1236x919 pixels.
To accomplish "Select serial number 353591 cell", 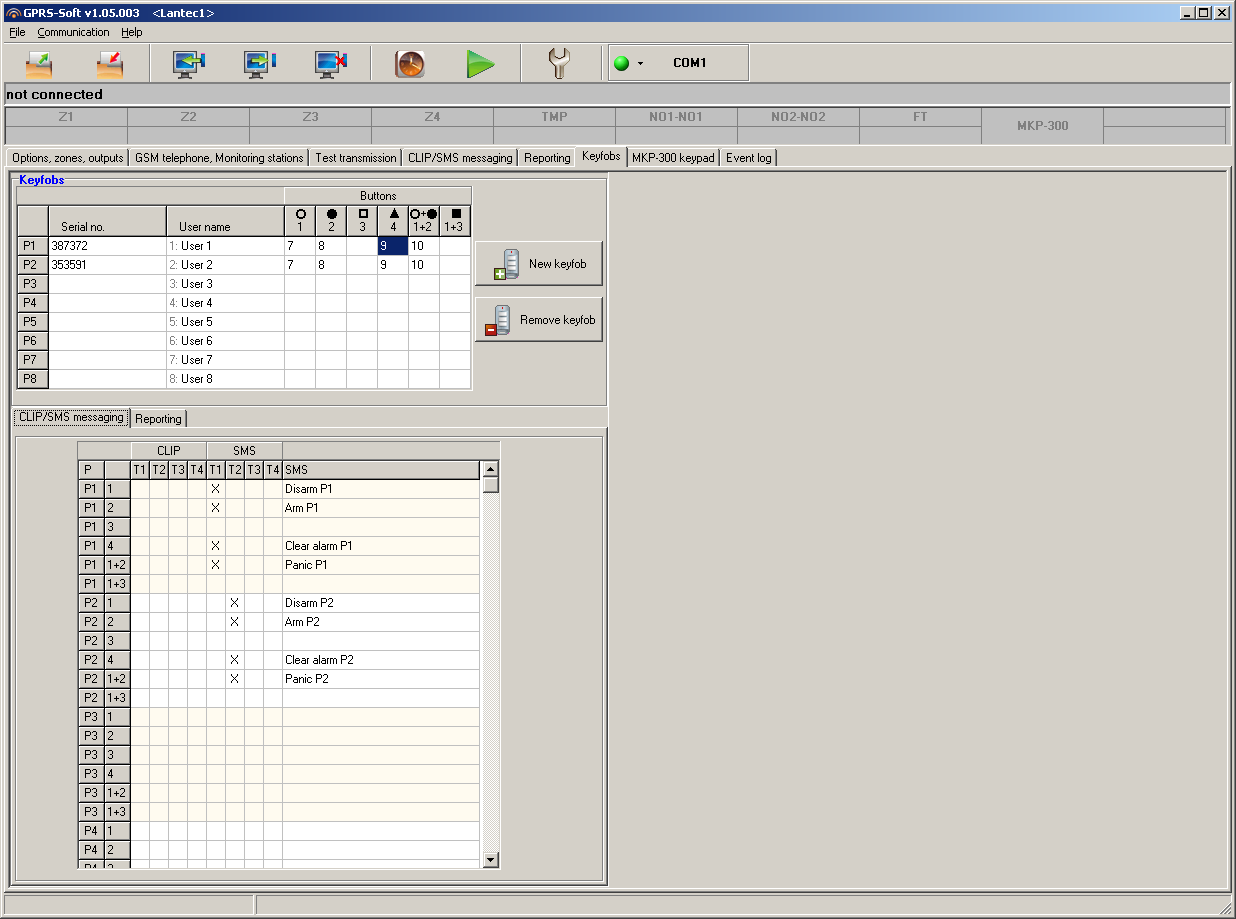I will click(x=107, y=265).
